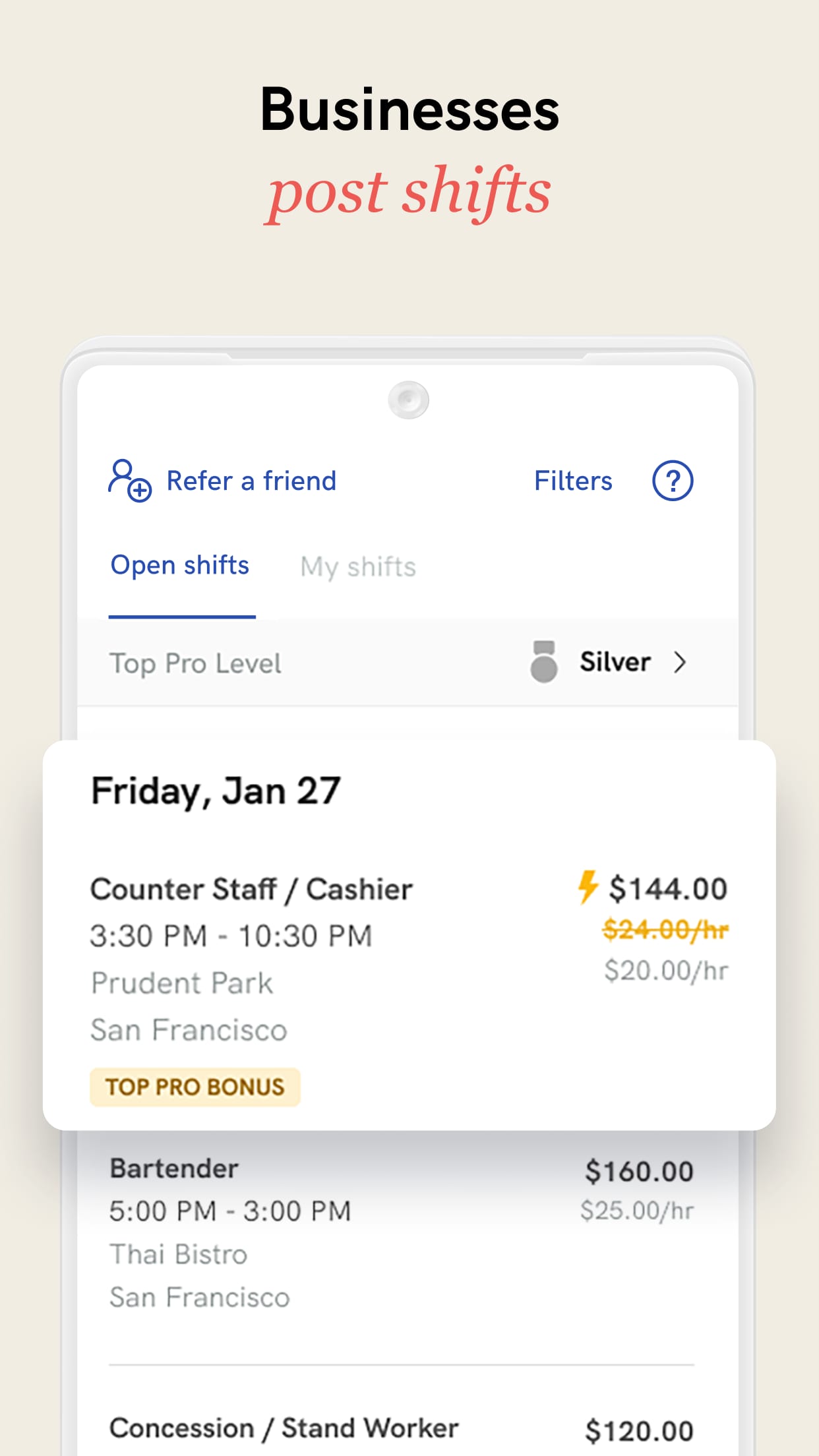Switch to the My shifts tab
This screenshot has height=1456, width=819.
(x=358, y=567)
